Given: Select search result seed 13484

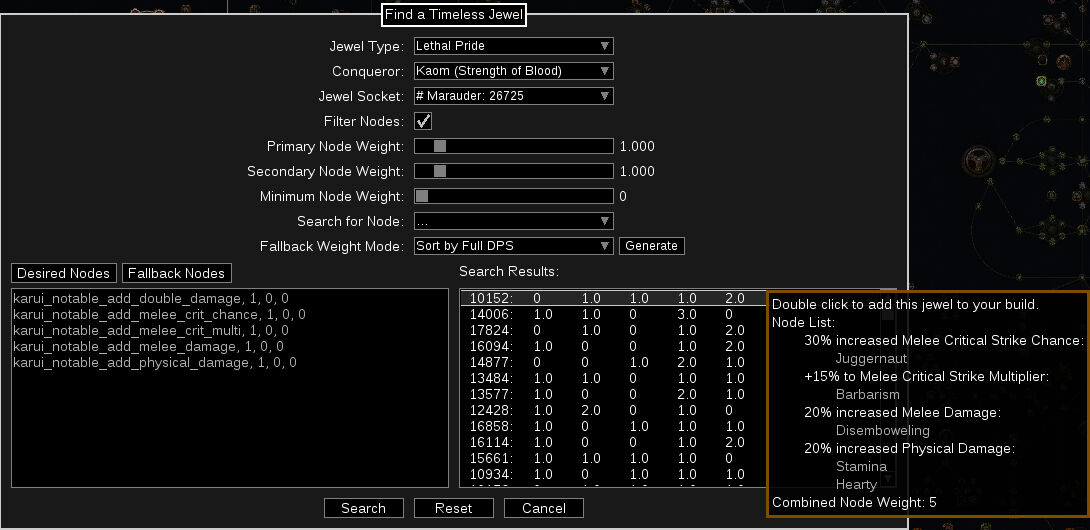Looking at the screenshot, I should point(614,378).
